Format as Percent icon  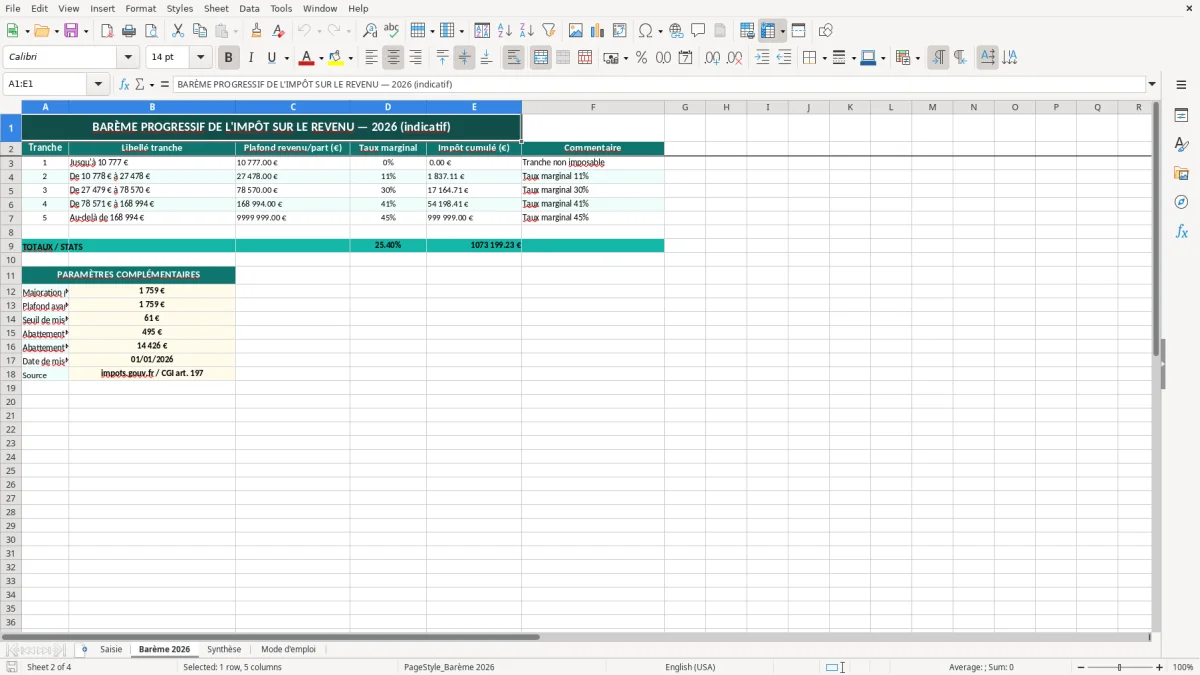[x=642, y=58]
